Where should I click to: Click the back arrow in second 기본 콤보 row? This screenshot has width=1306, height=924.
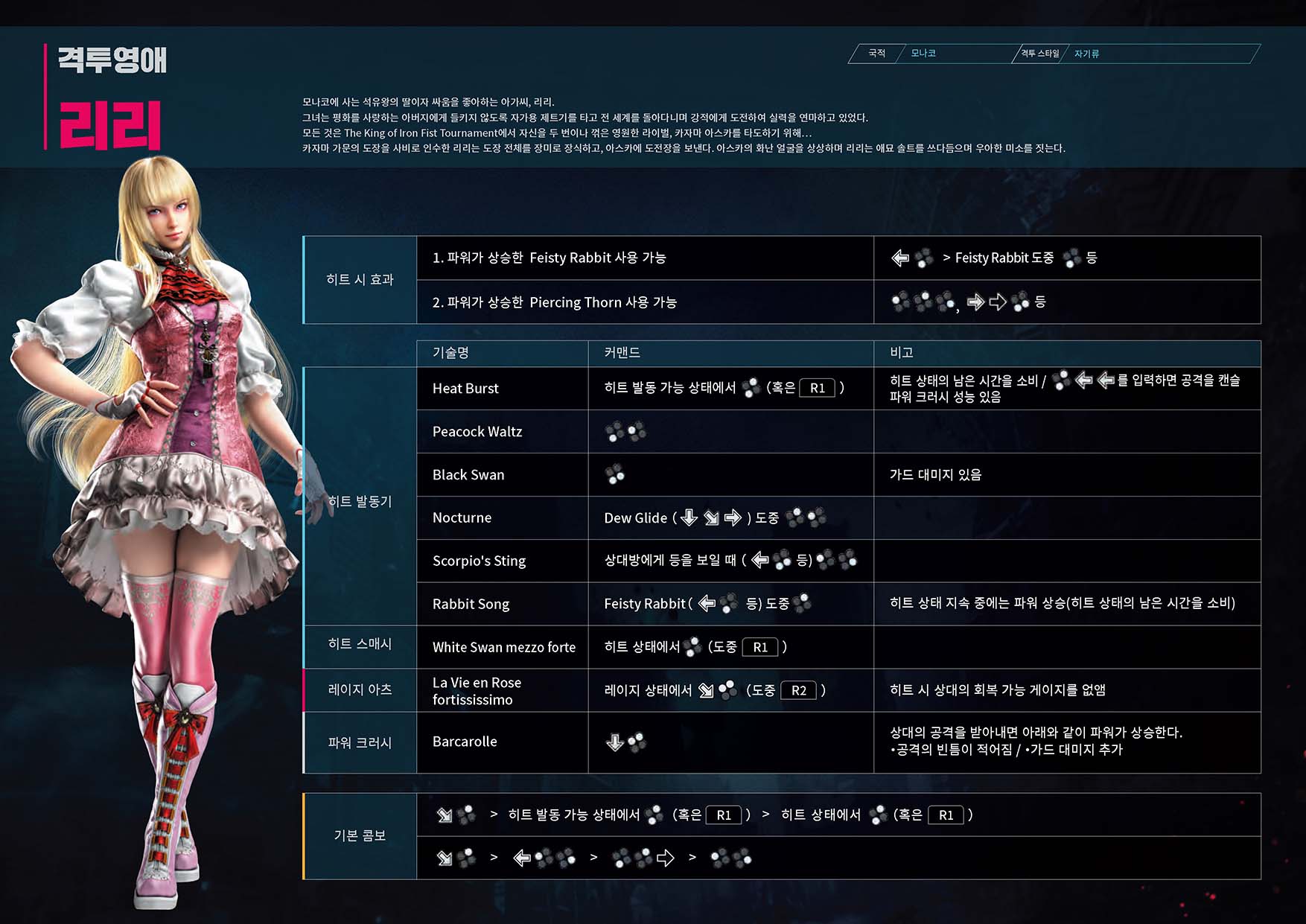point(523,858)
